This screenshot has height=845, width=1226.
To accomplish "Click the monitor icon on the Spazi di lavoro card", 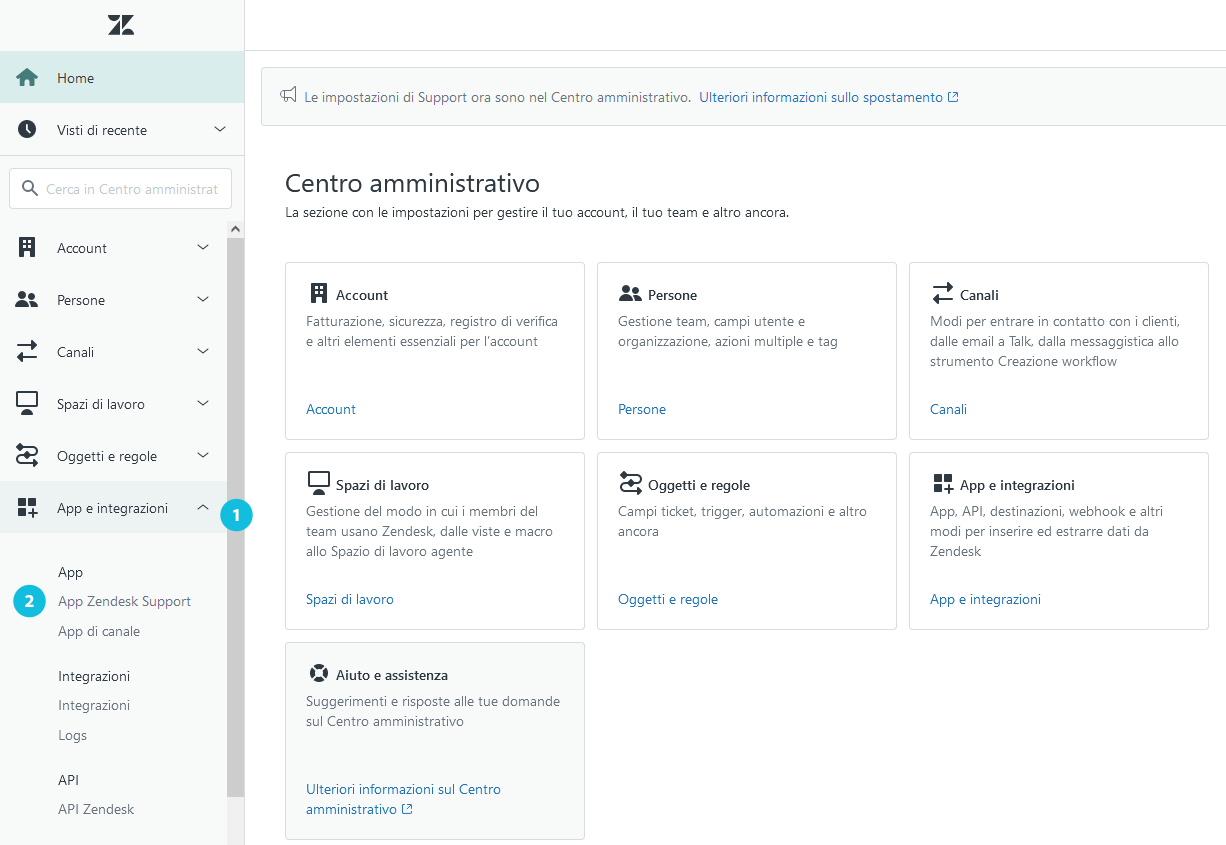I will [319, 484].
